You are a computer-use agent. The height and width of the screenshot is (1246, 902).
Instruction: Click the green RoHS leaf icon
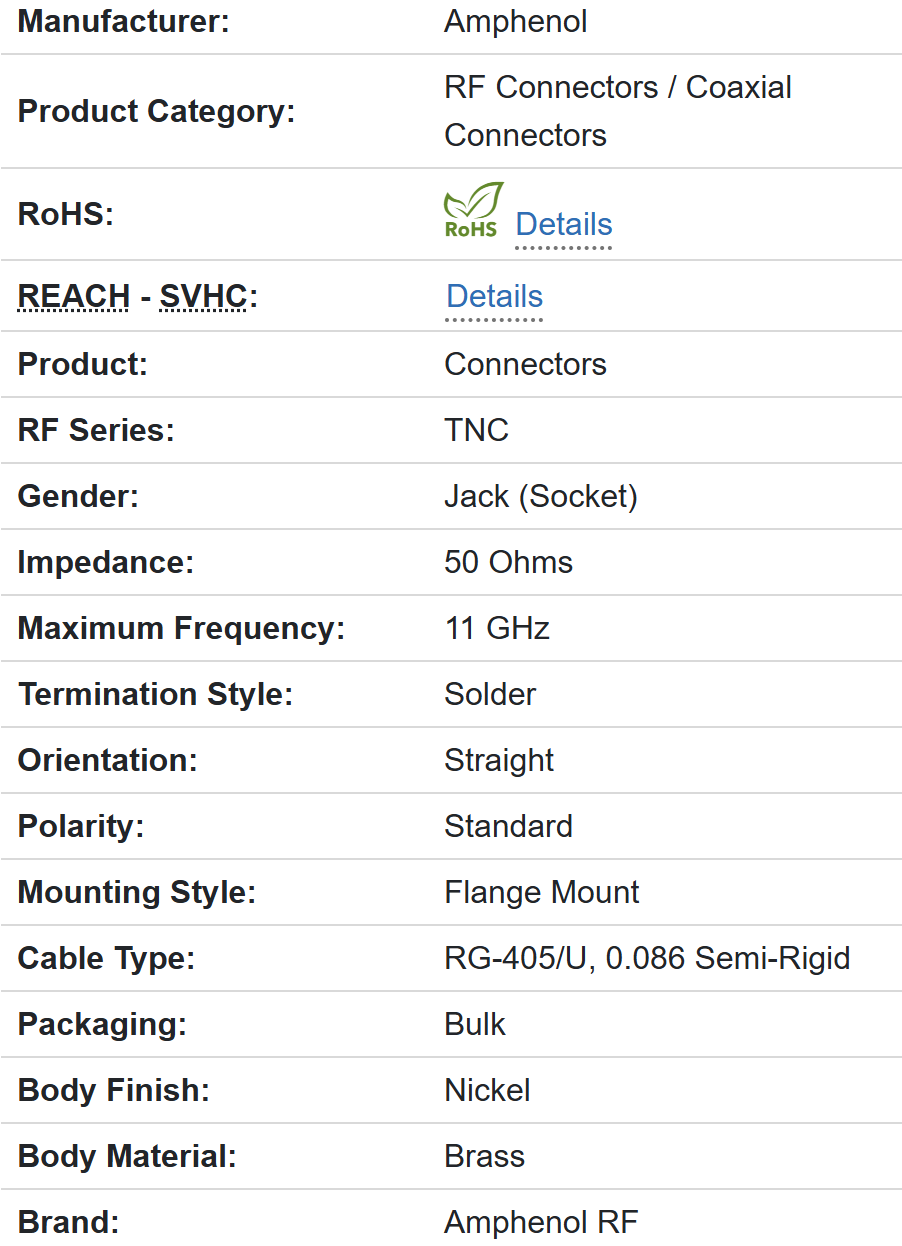pos(473,209)
